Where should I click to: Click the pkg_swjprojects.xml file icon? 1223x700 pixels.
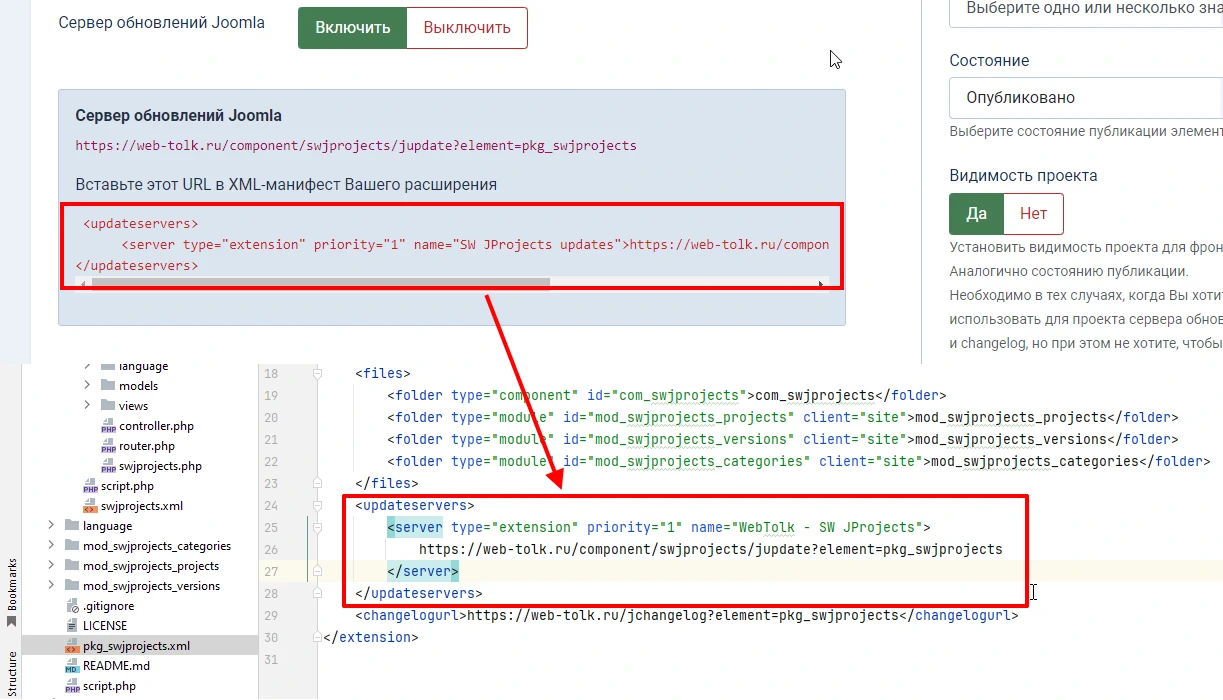pos(73,646)
